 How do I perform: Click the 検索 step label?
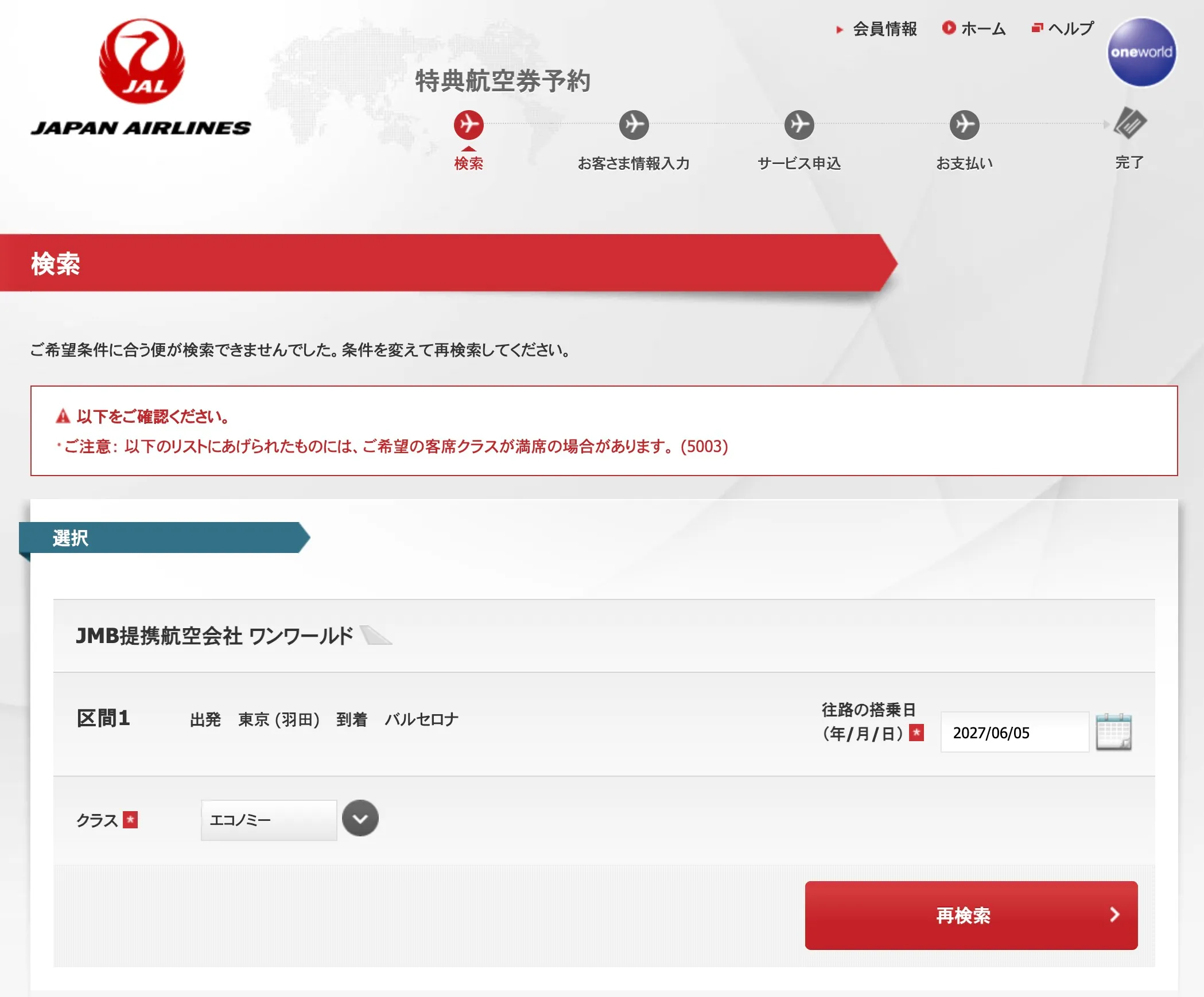(x=469, y=163)
